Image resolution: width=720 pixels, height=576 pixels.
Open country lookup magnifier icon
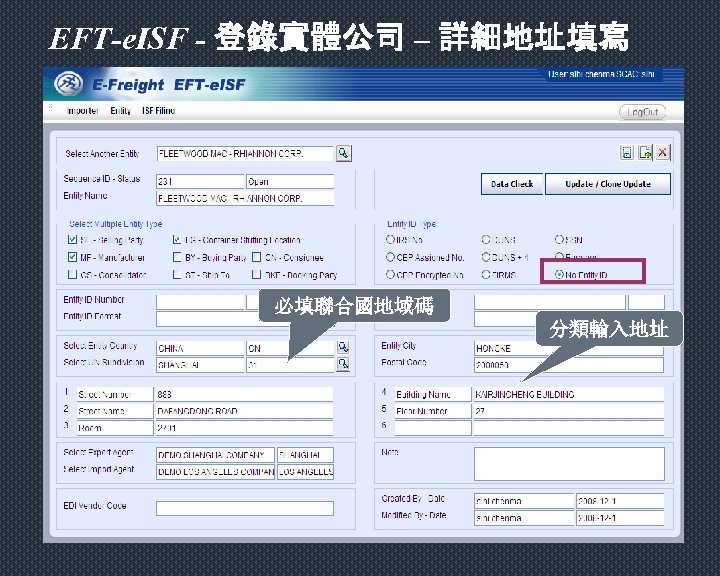[343, 347]
